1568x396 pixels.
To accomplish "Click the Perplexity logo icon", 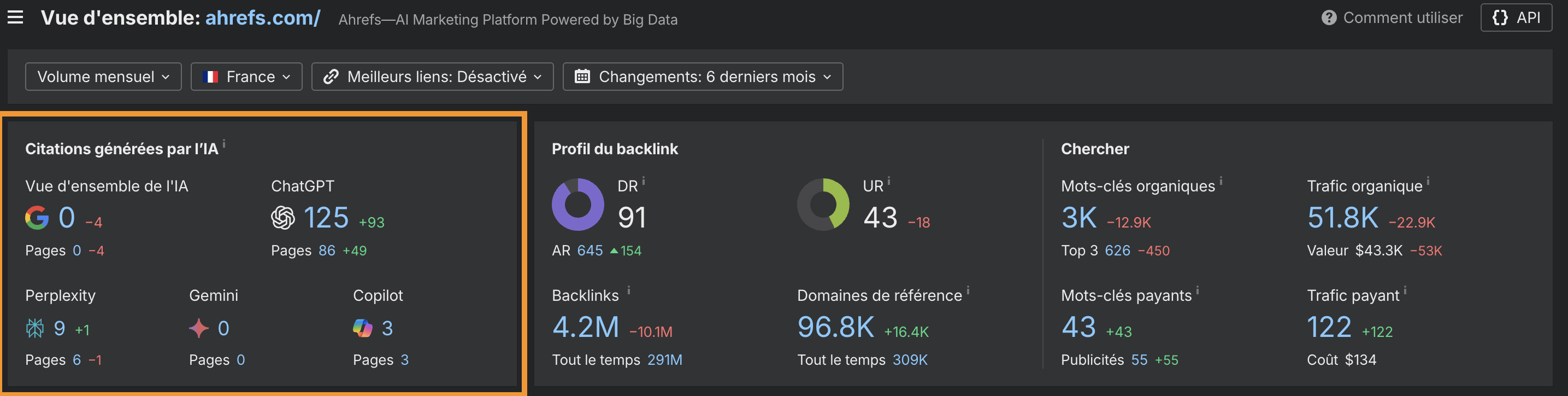I will coord(35,328).
